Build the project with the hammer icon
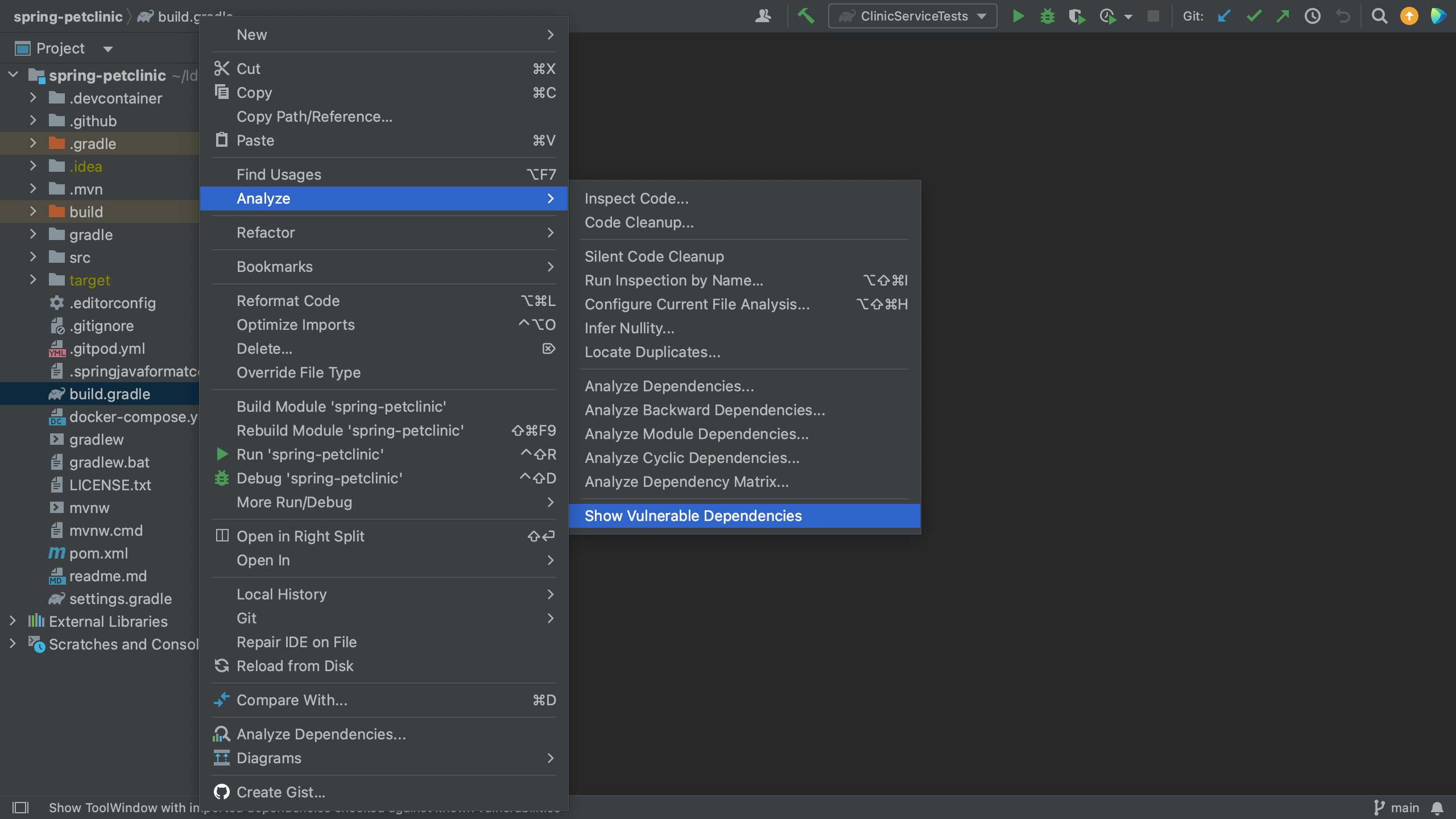Screen dimensions: 1456x819 tap(806, 16)
